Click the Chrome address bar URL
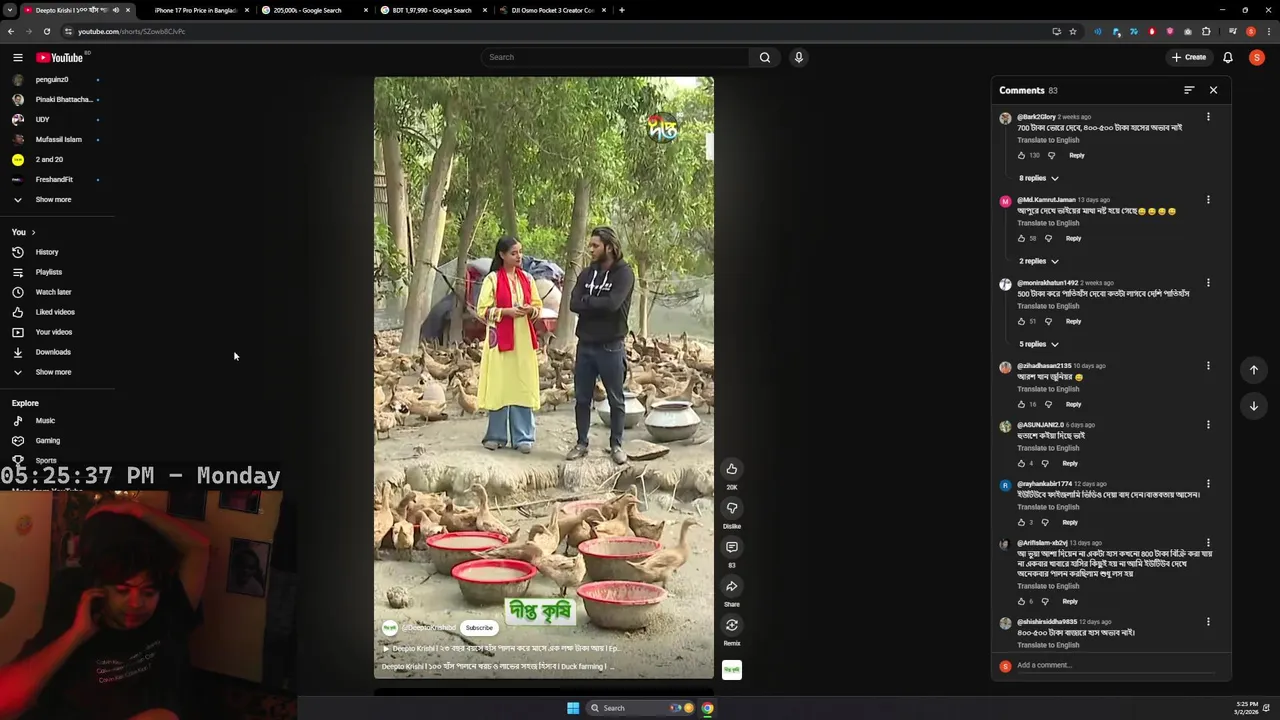 (x=131, y=31)
